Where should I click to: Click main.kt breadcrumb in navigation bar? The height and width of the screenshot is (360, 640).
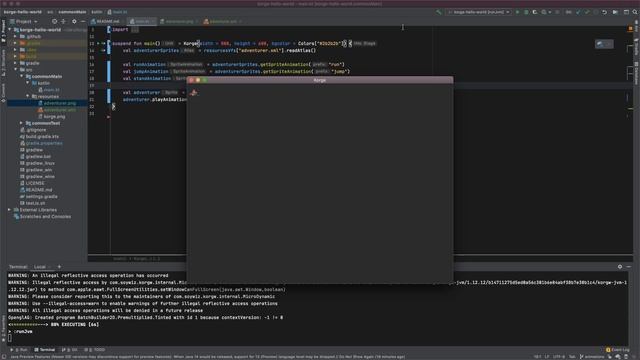click(118, 12)
